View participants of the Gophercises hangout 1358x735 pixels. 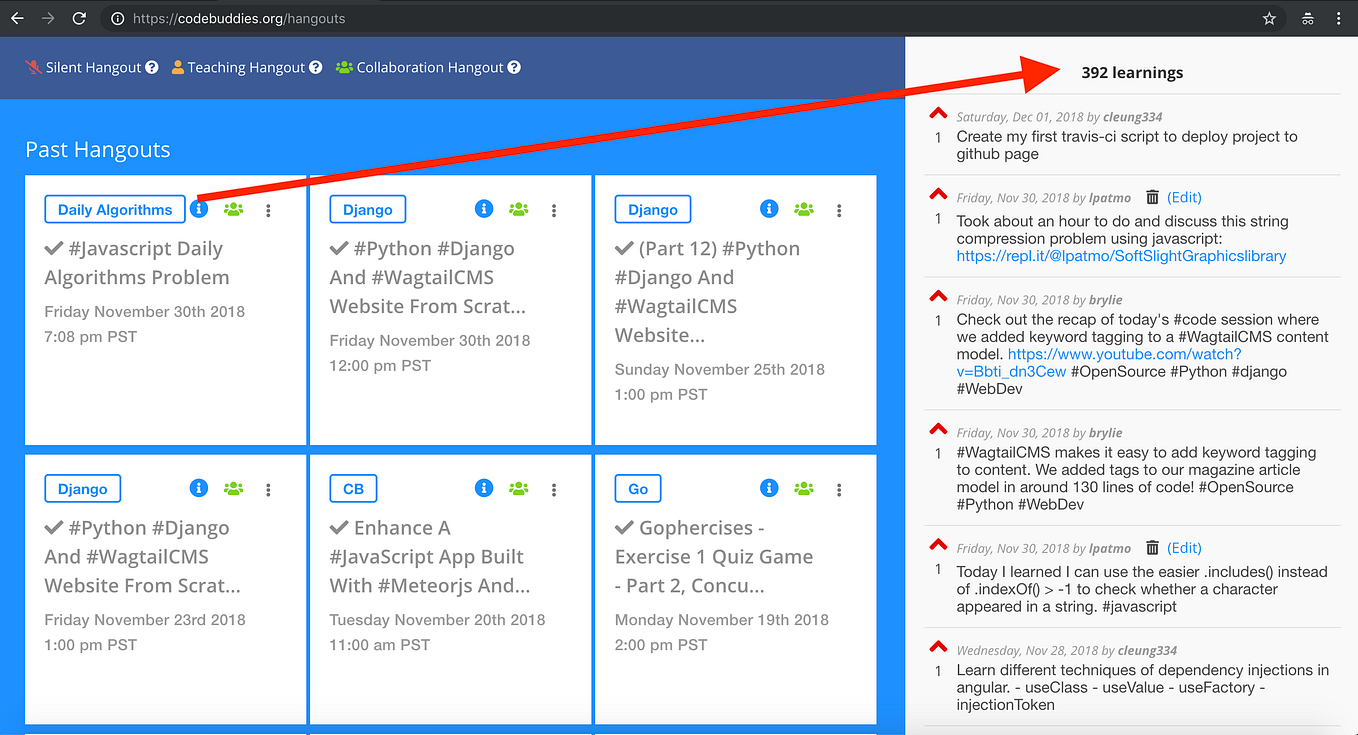pyautogui.click(x=803, y=488)
